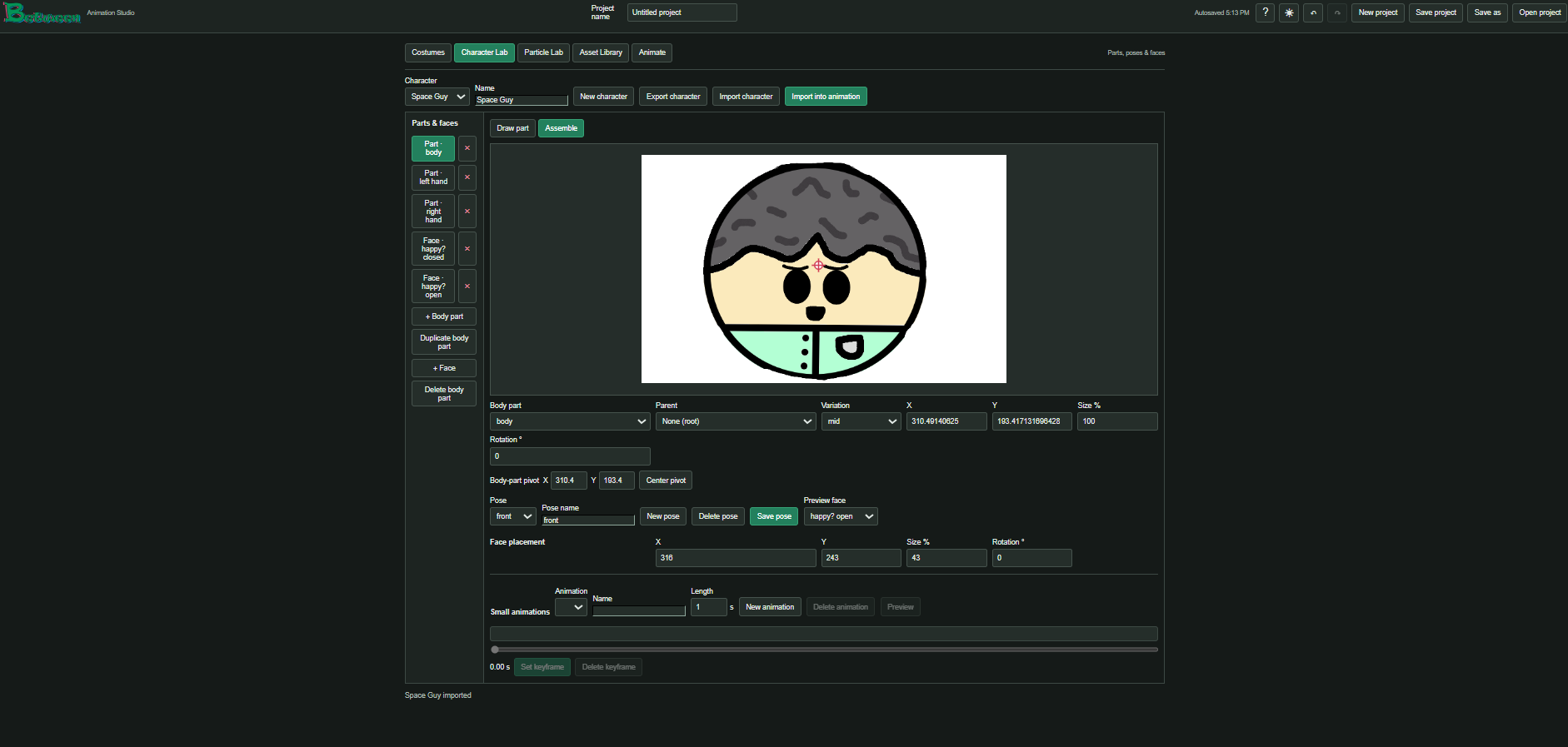This screenshot has height=747, width=1568.
Task: Open the Animate tab
Action: click(652, 52)
